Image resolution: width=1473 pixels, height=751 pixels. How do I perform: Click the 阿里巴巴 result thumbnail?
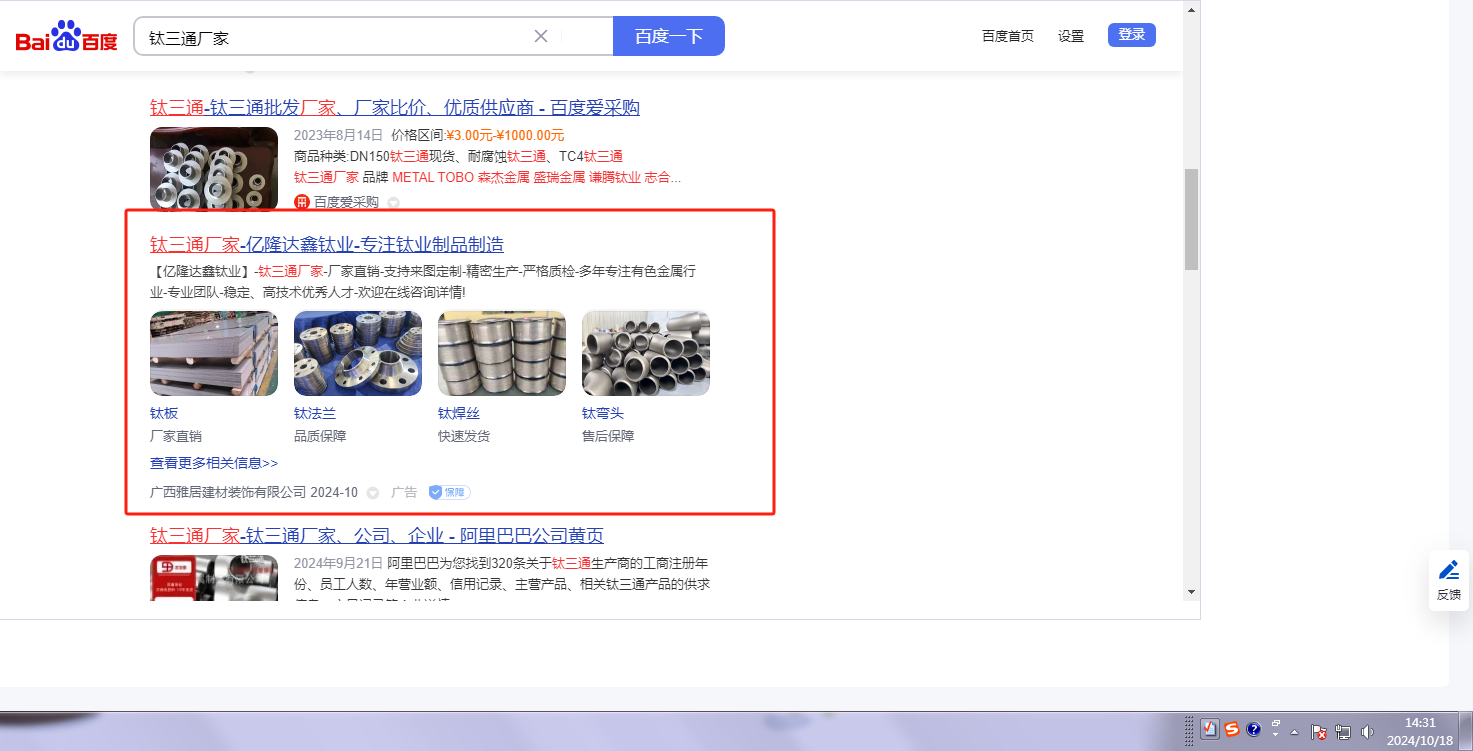(214, 577)
